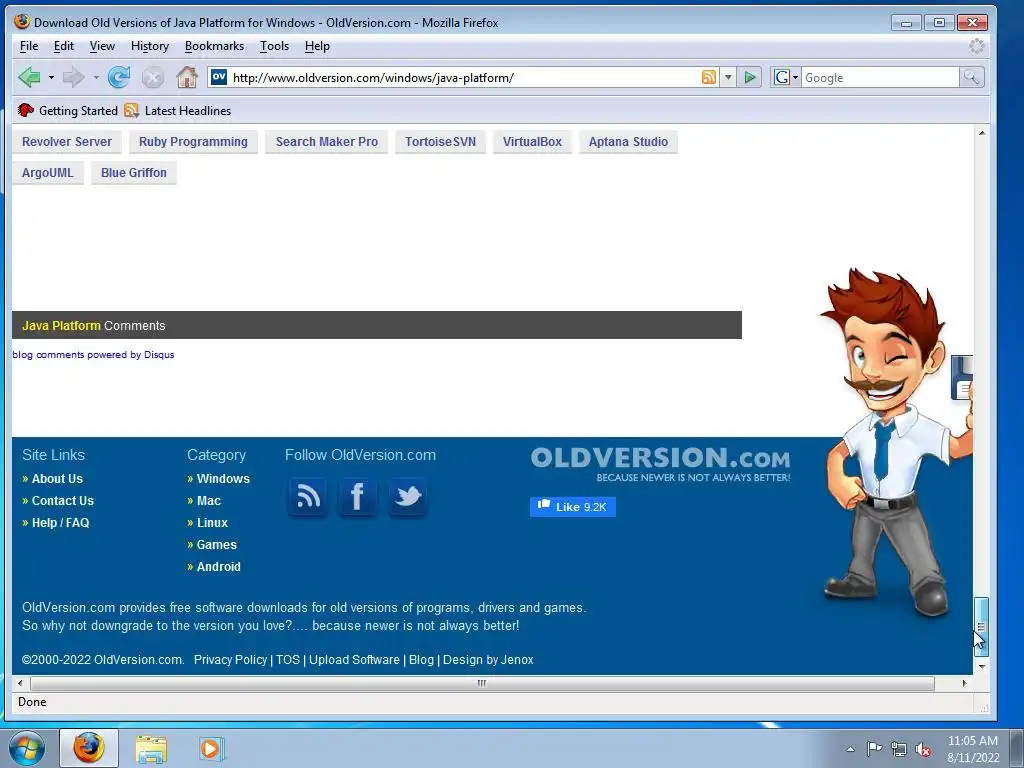Expand the address bar URL dropdown
The height and width of the screenshot is (768, 1024).
728,77
